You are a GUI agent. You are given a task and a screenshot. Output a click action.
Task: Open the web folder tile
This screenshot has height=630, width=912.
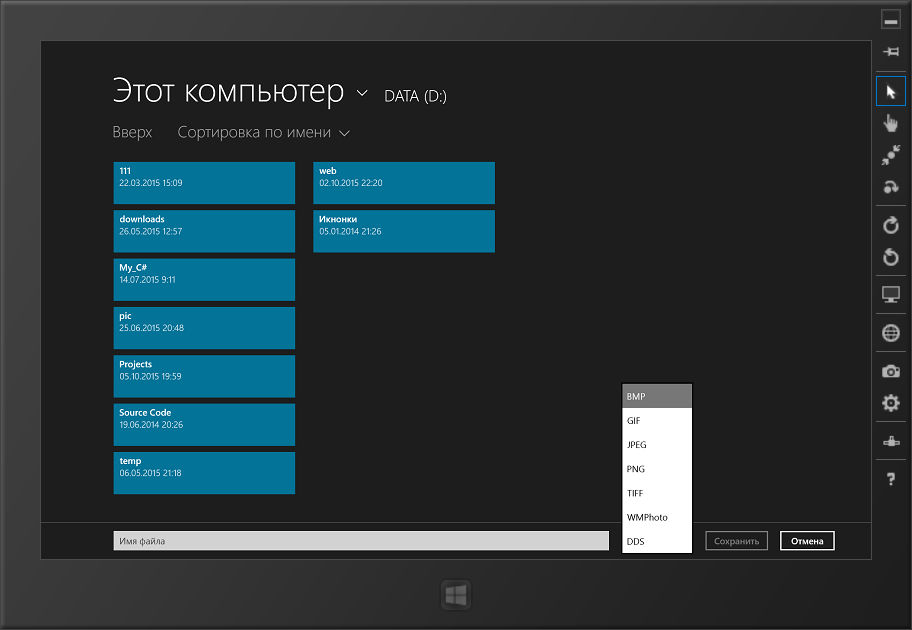(404, 183)
